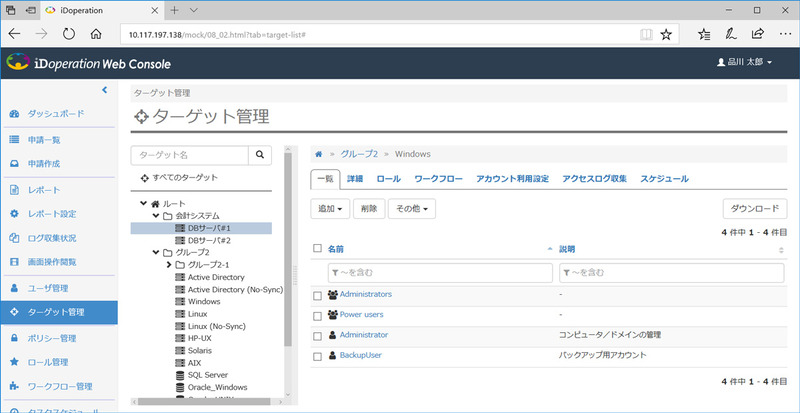Click the Administrator user icon
The width and height of the screenshot is (800, 413).
pyautogui.click(x=333, y=335)
